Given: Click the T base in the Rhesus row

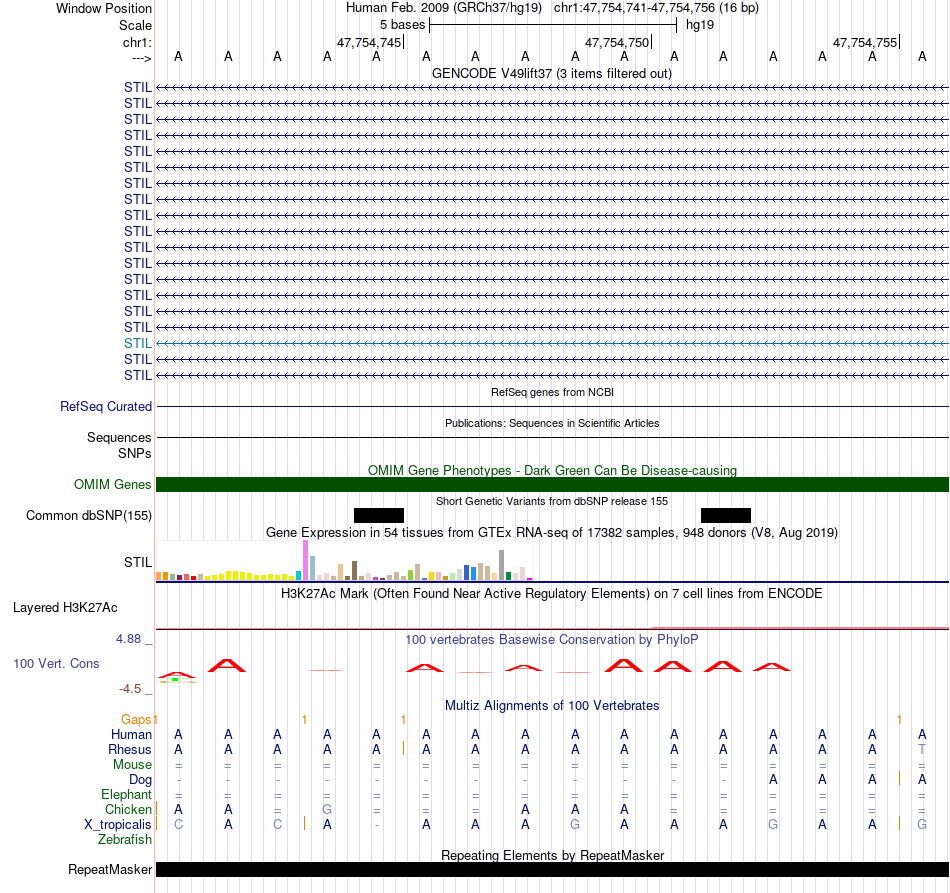Looking at the screenshot, I should [x=922, y=749].
